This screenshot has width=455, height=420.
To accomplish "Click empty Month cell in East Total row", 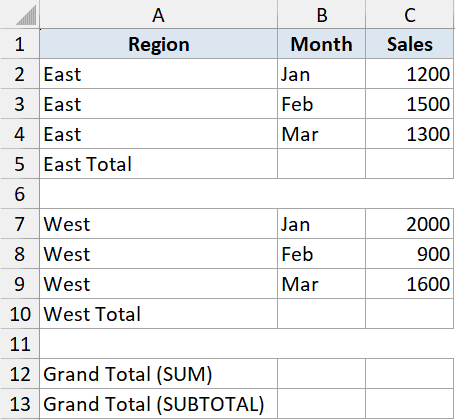I will (x=321, y=164).
